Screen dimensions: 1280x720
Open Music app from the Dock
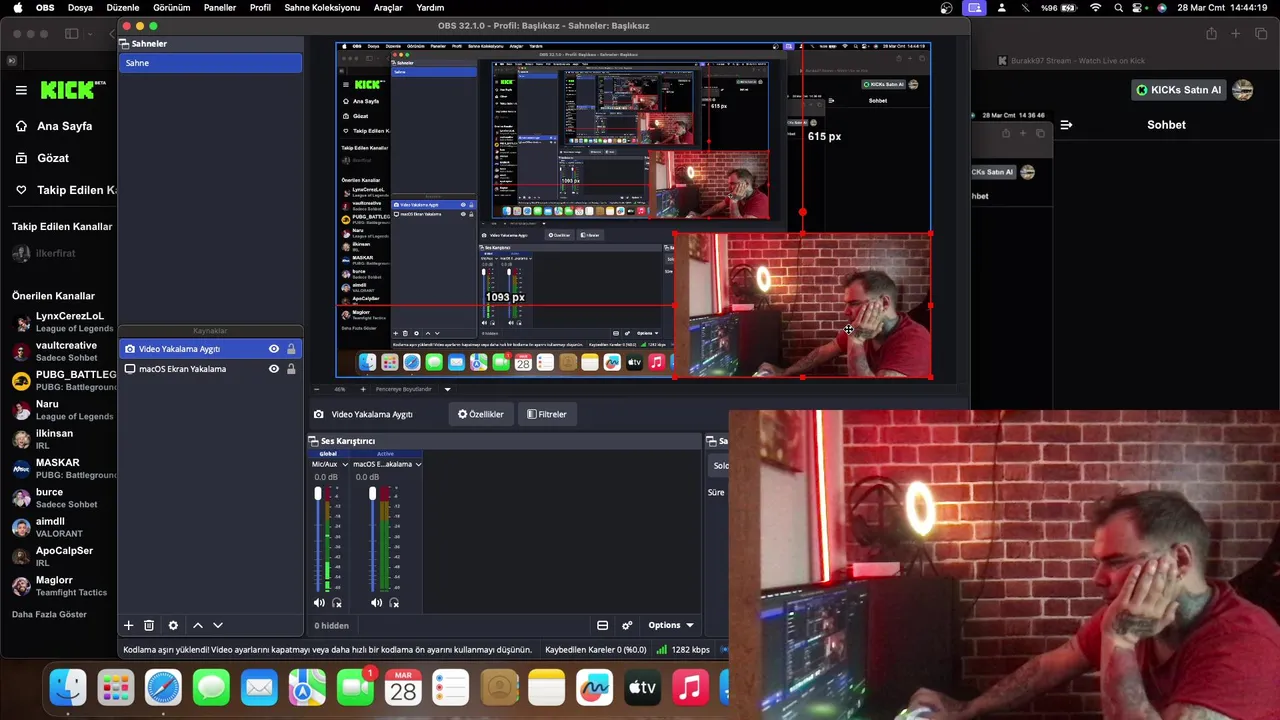click(x=690, y=688)
